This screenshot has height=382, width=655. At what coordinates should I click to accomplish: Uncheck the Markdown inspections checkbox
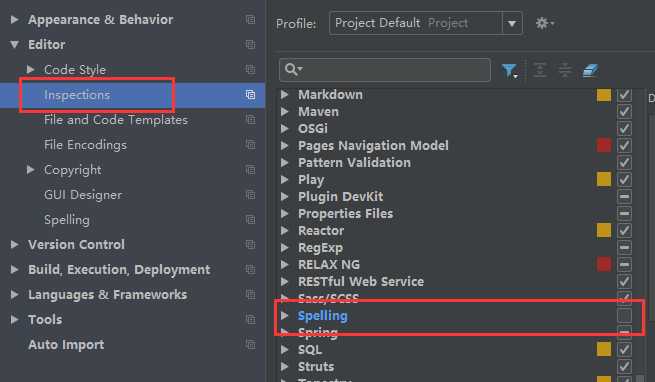pyautogui.click(x=625, y=95)
